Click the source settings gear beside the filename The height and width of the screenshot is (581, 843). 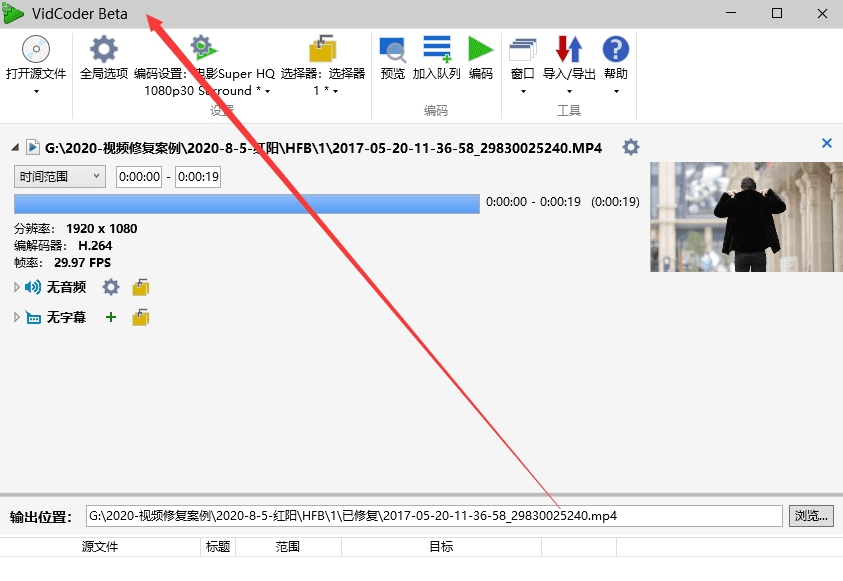pos(631,146)
